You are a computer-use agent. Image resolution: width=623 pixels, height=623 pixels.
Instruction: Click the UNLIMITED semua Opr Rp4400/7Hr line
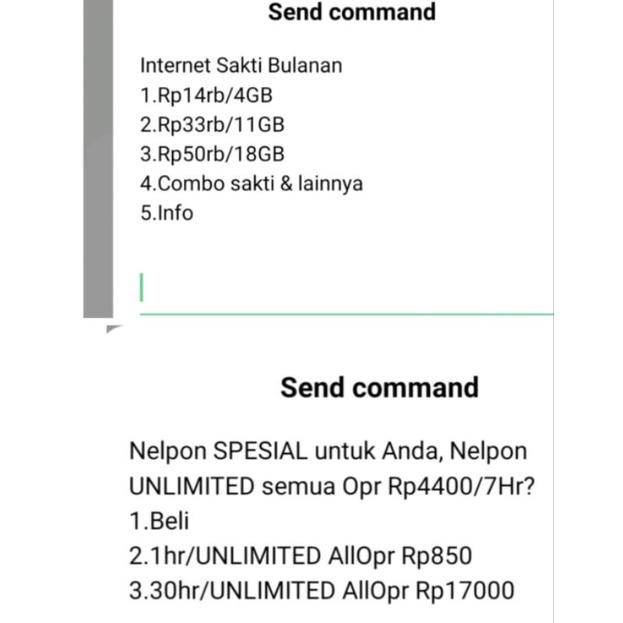point(330,486)
